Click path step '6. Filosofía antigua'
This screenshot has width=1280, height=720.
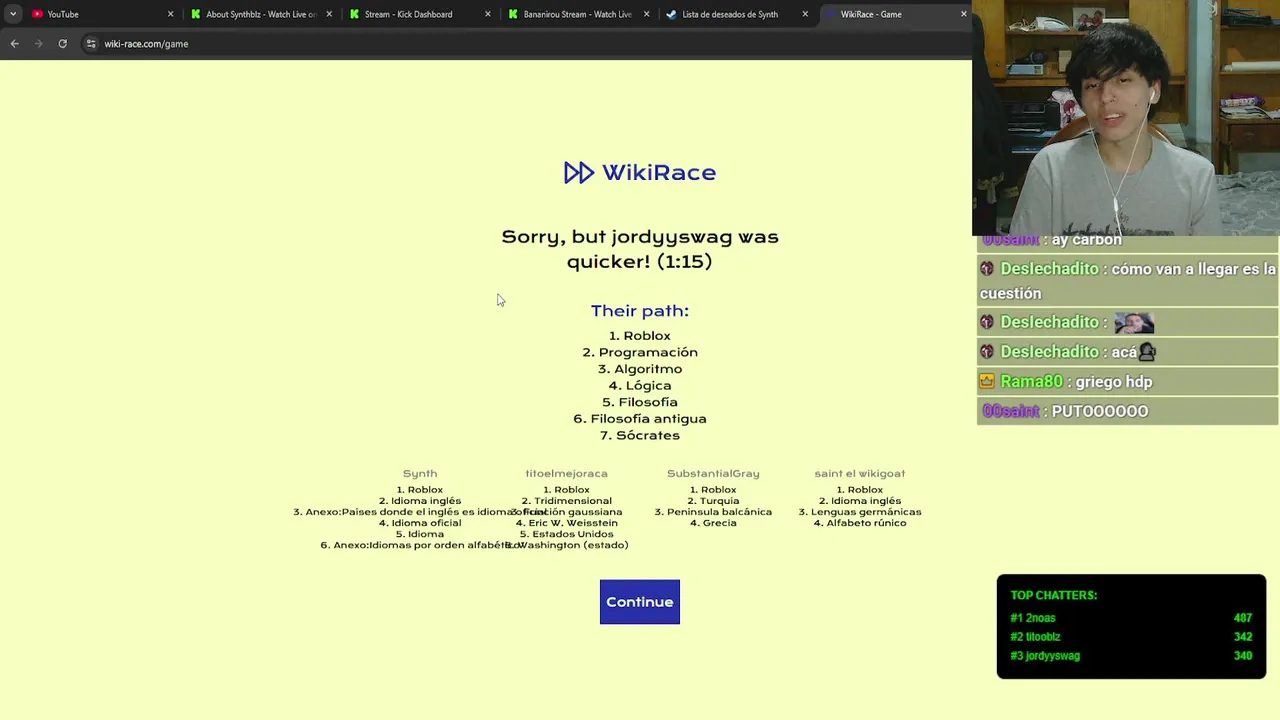tap(640, 419)
